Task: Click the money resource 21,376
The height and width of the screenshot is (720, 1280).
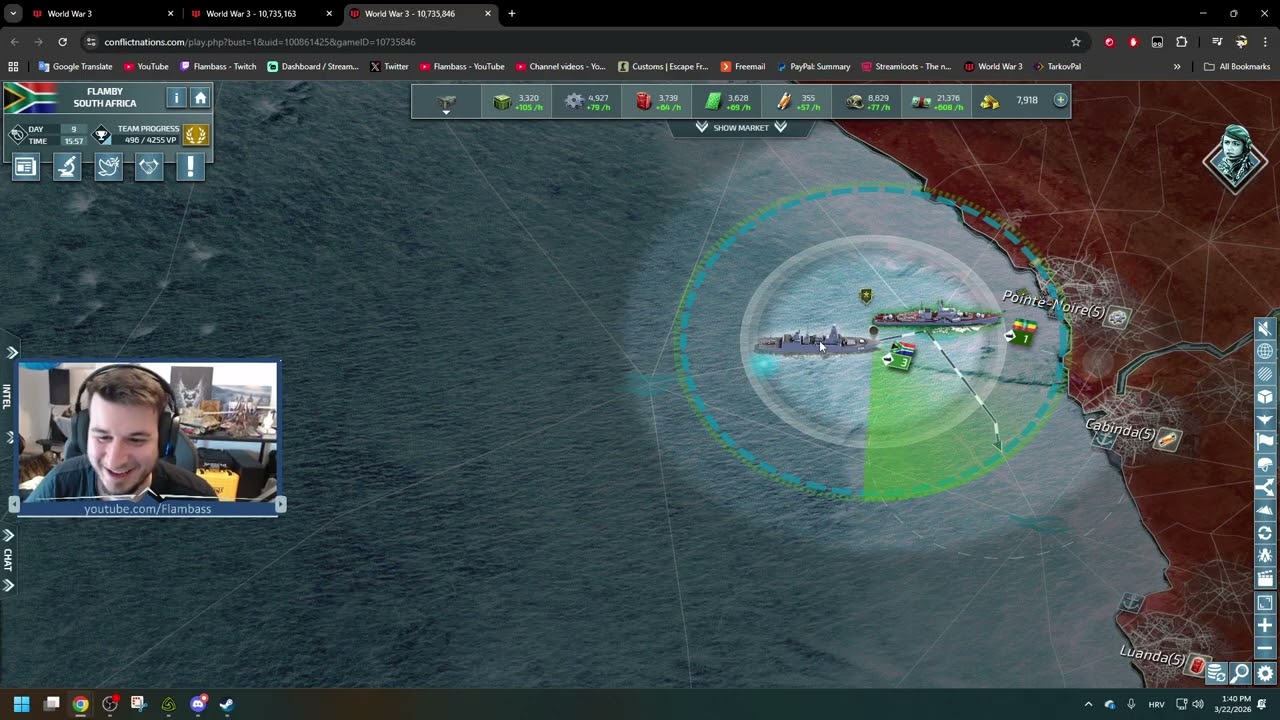Action: 937,102
